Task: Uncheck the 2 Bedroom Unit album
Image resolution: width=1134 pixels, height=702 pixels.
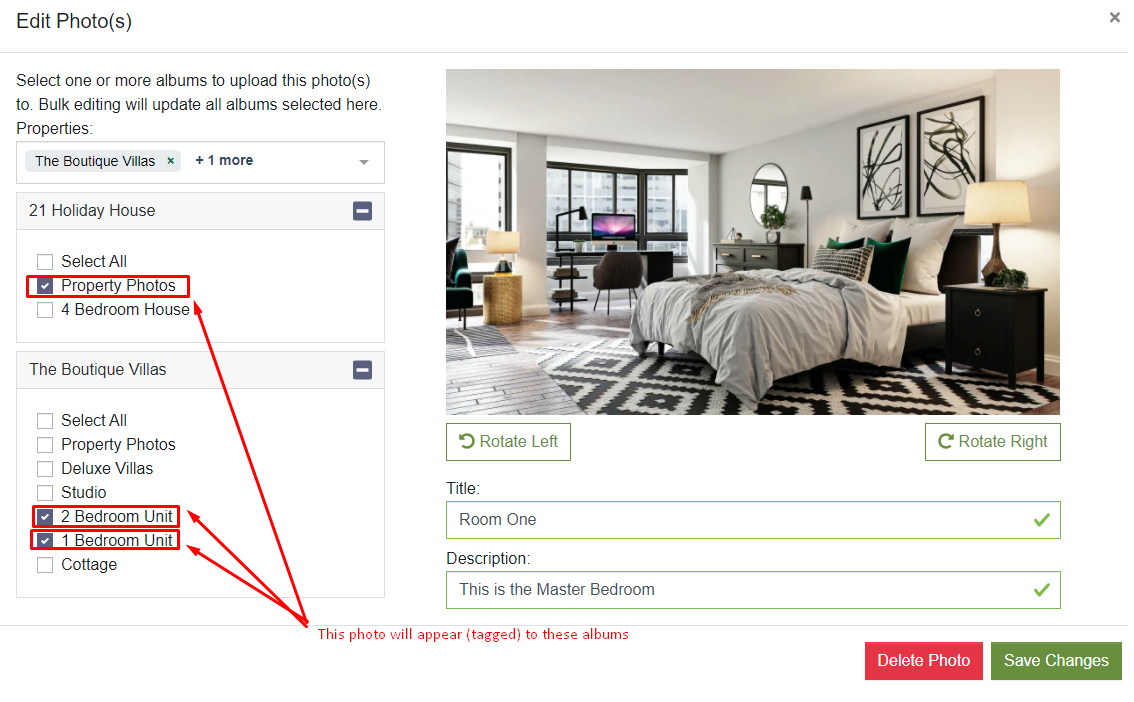Action: pos(45,517)
